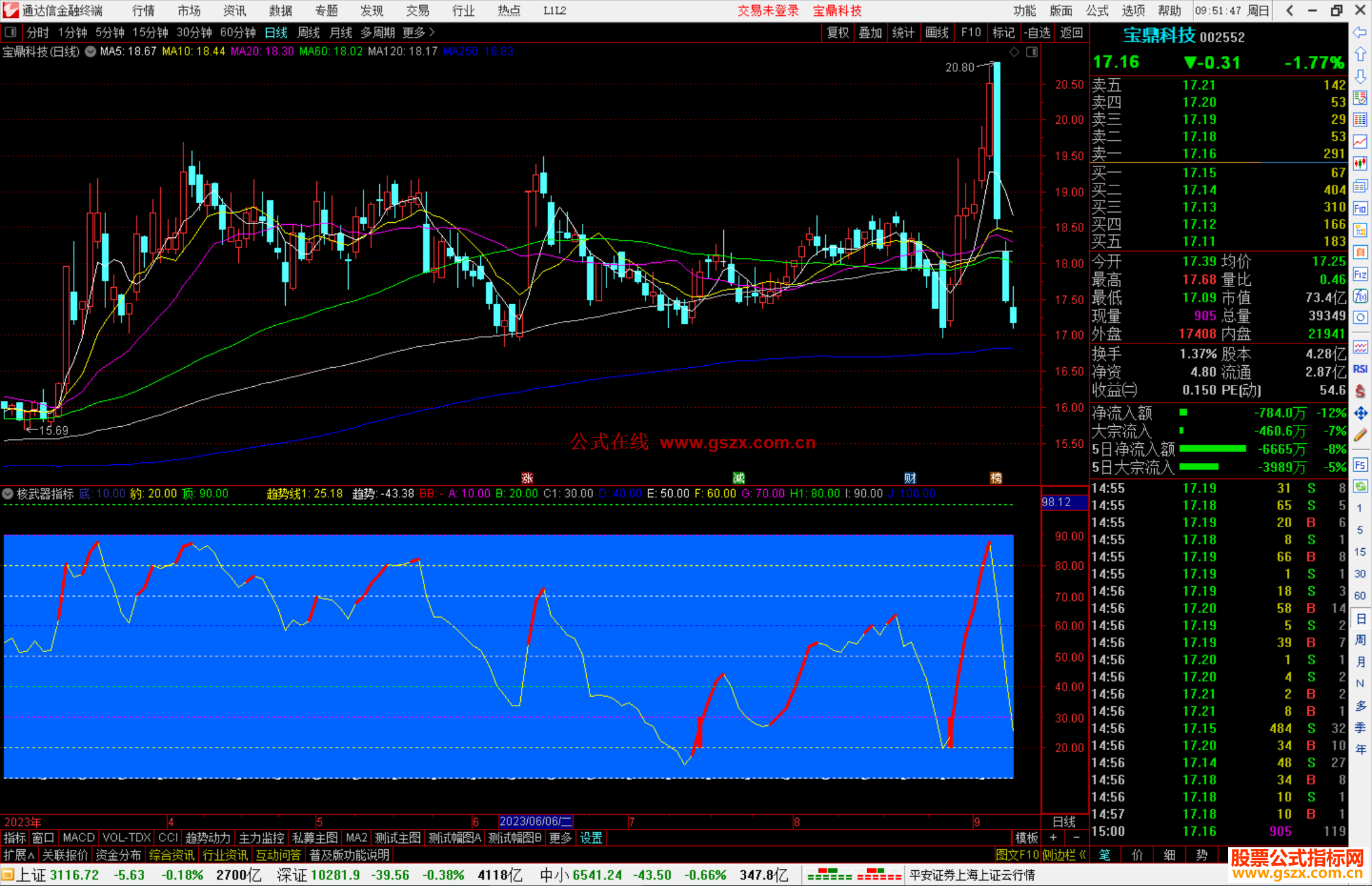
Task: Select the pencil drawing tool icon
Action: coord(1360,435)
